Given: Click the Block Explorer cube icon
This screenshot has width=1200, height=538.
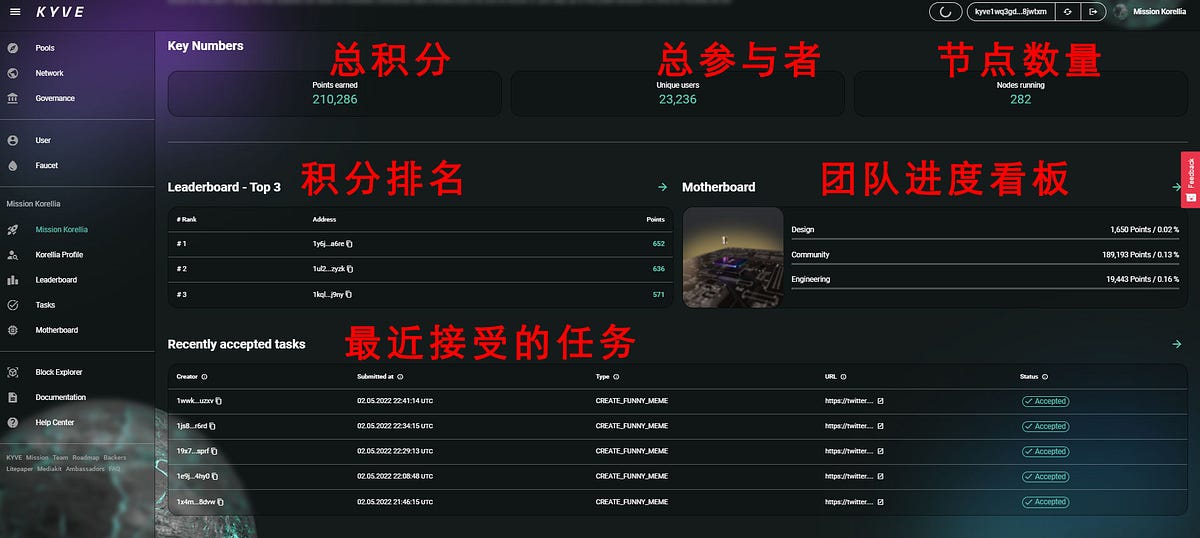Looking at the screenshot, I should (13, 372).
